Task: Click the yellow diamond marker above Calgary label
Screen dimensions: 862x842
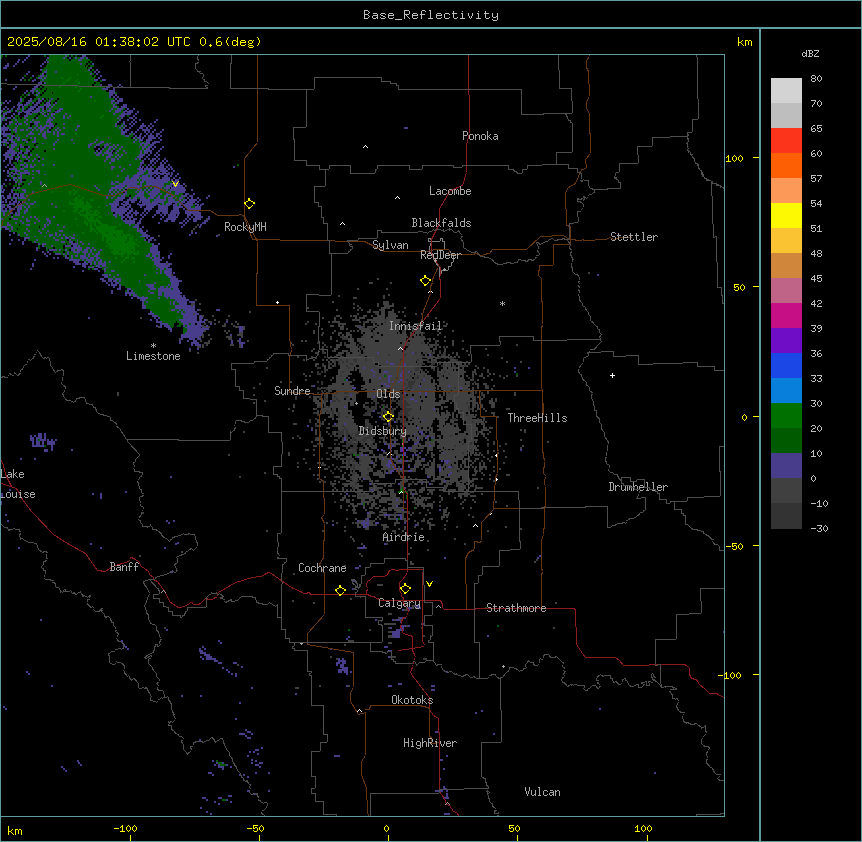Action: (405, 589)
